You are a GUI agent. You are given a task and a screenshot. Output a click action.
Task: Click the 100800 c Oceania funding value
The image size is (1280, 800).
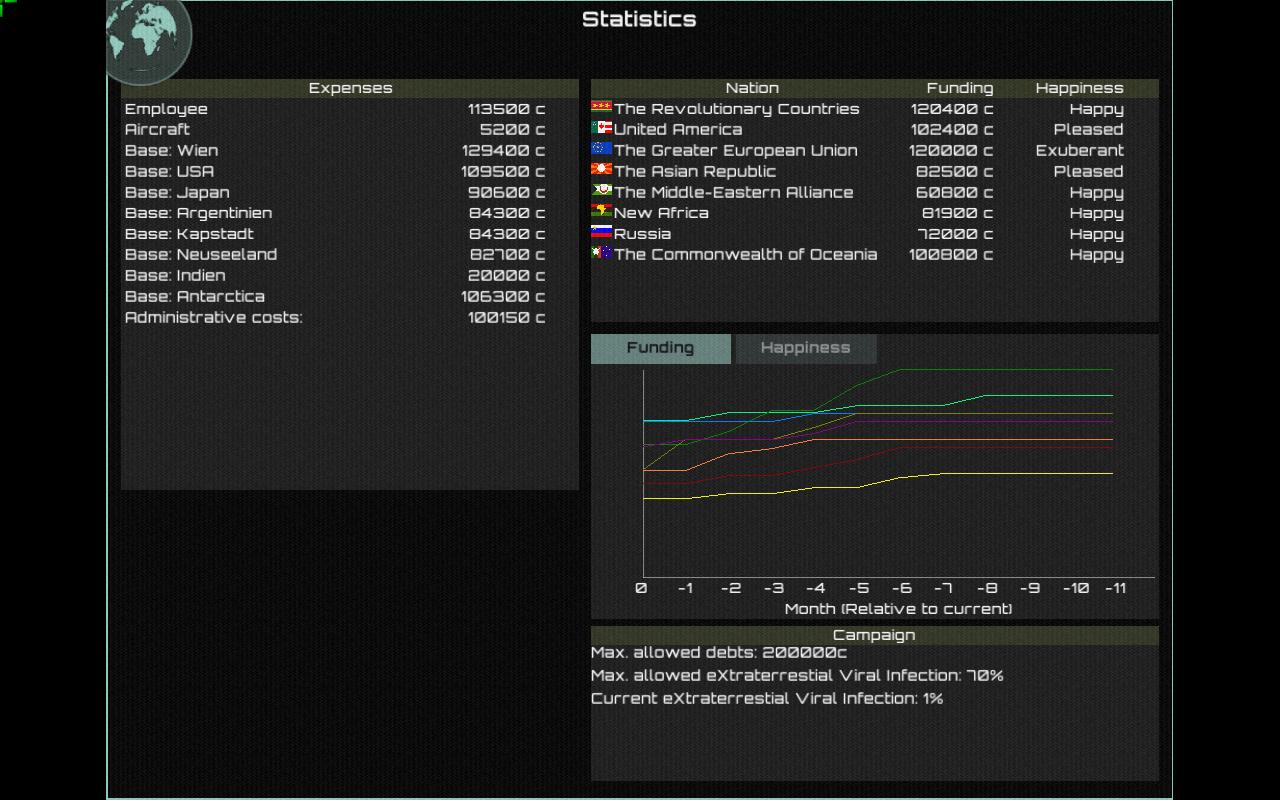point(951,254)
